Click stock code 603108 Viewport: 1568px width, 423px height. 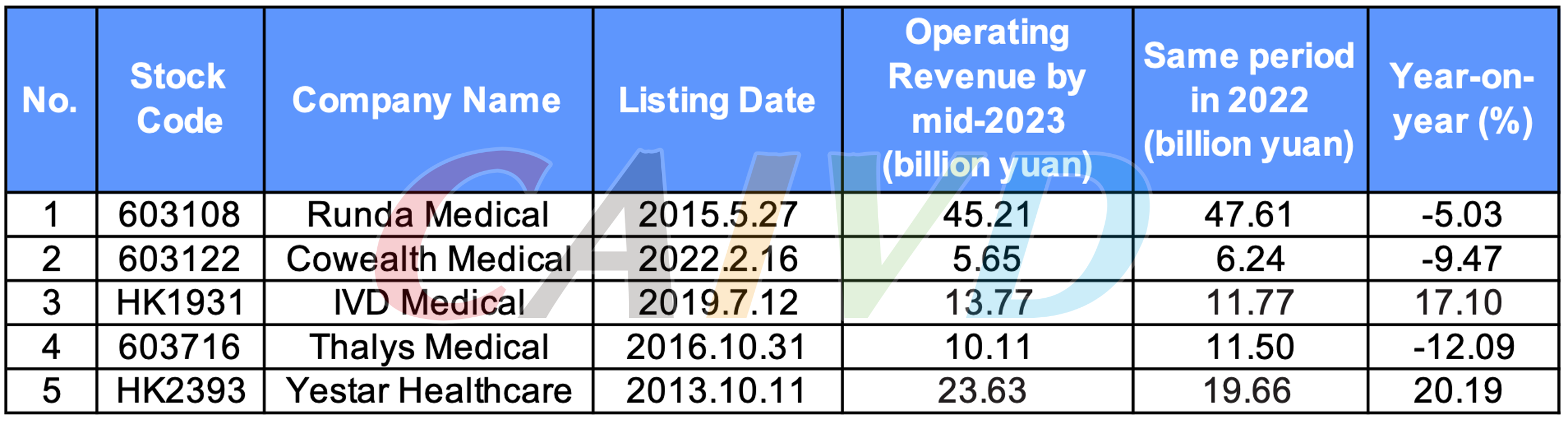[x=179, y=214]
